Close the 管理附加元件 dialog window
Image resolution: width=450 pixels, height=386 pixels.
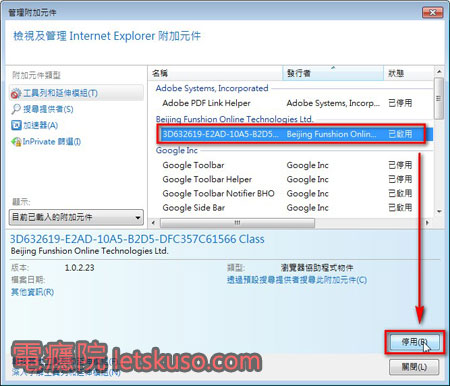[x=433, y=12]
